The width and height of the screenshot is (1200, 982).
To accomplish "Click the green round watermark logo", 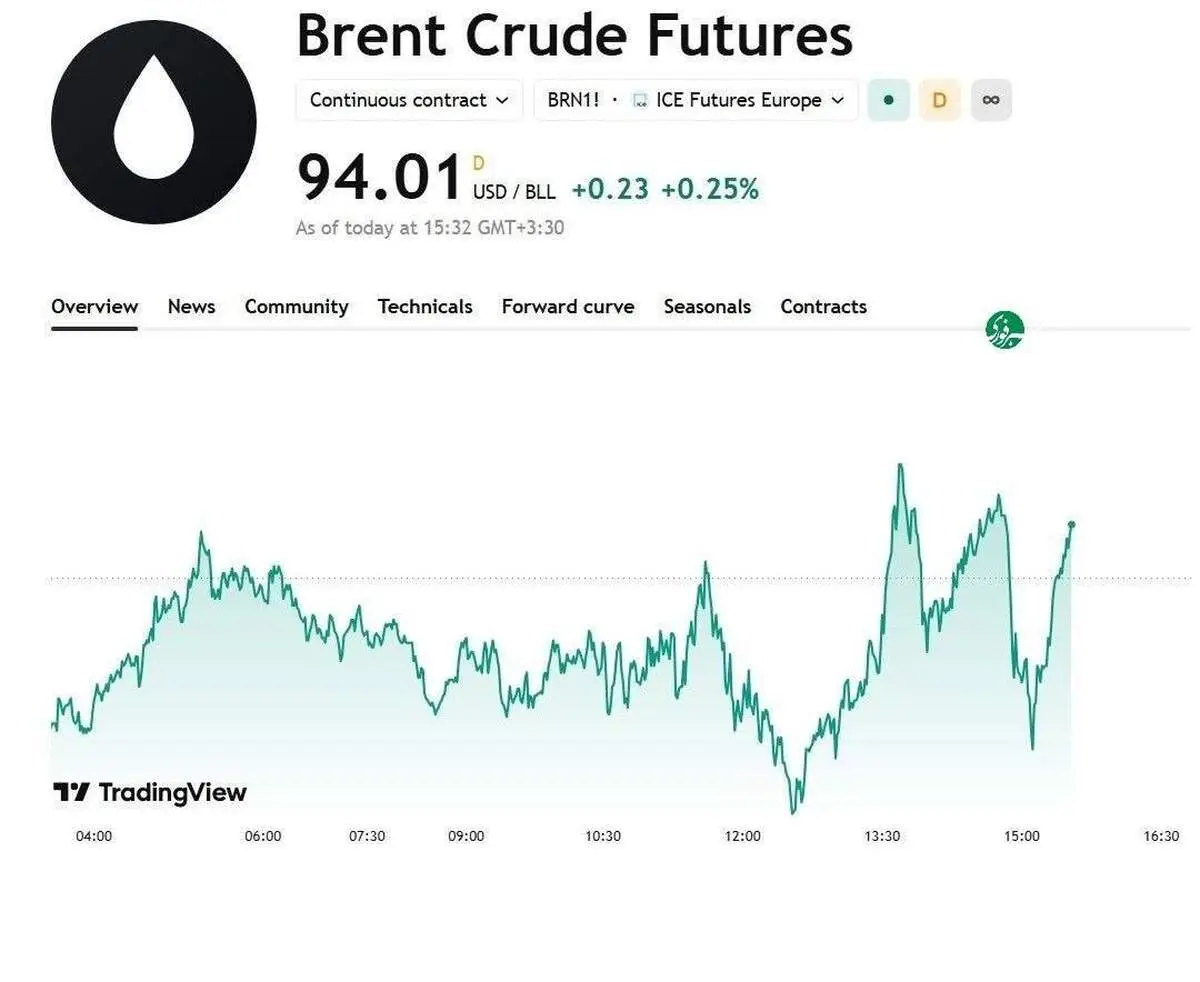I will (x=1004, y=330).
